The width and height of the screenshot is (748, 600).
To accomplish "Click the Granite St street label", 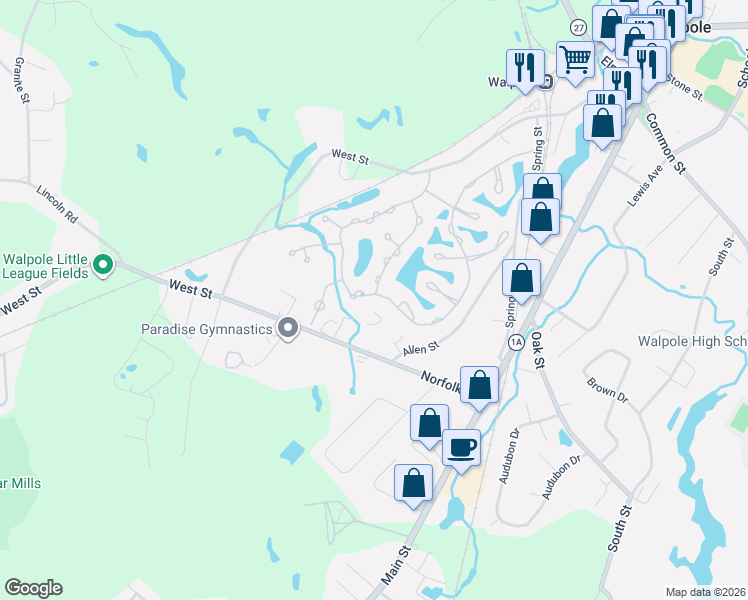I will click(x=22, y=80).
